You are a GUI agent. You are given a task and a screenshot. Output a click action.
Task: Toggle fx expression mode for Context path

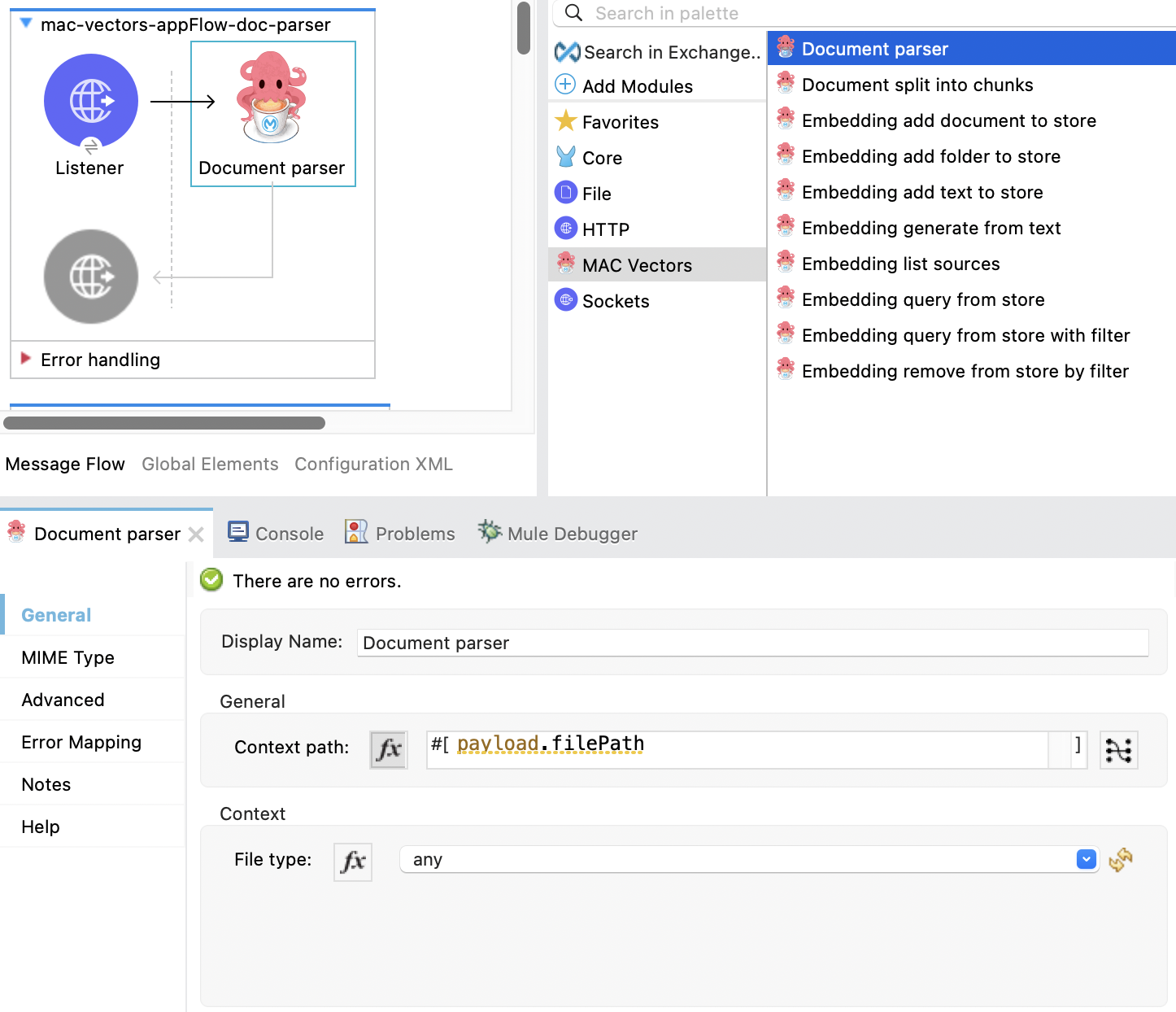coord(389,749)
